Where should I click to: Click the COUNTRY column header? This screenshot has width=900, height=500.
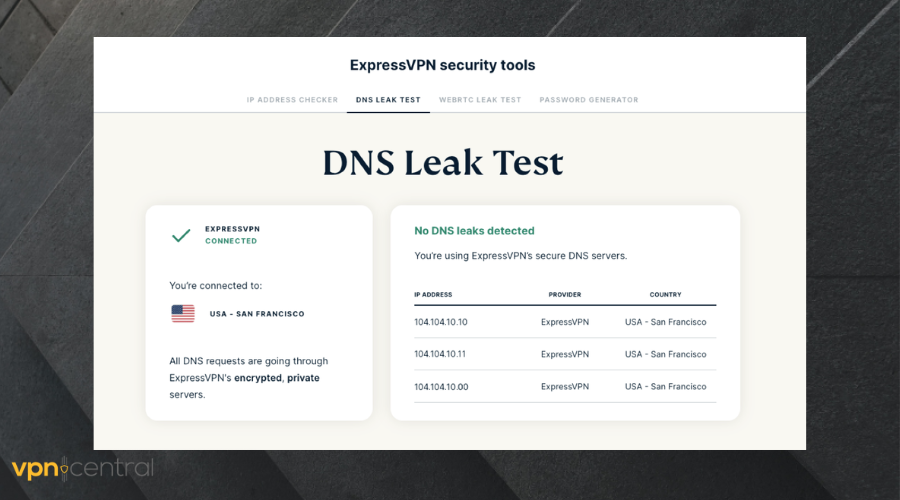click(665, 295)
